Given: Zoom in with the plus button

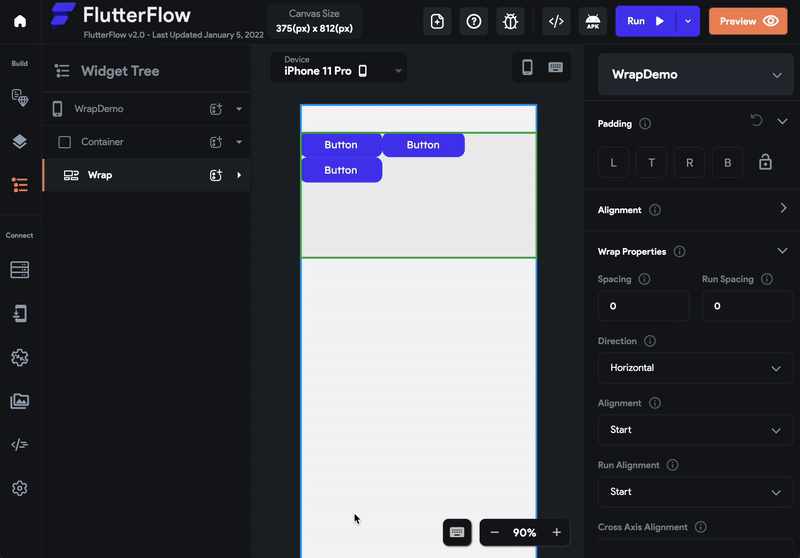Looking at the screenshot, I should pyautogui.click(x=557, y=532).
